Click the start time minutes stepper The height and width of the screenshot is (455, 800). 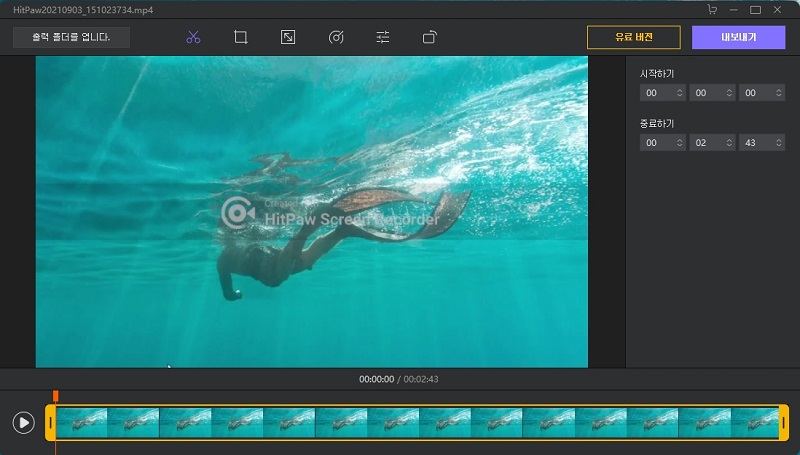(729, 93)
